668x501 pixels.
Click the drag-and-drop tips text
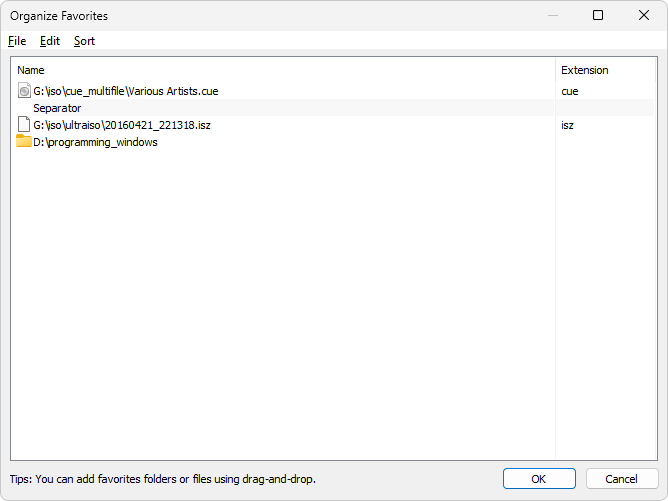pyautogui.click(x=163, y=479)
